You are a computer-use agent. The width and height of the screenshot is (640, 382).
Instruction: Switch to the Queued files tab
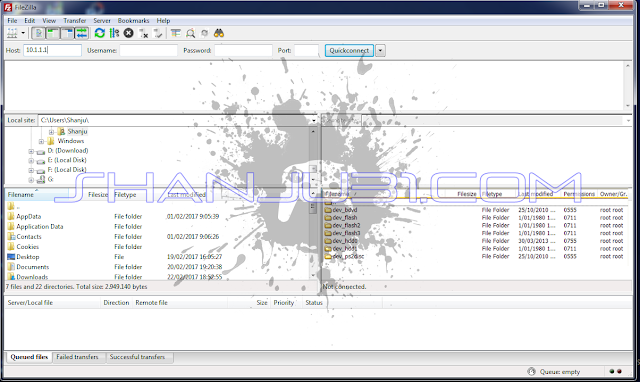pos(29,357)
